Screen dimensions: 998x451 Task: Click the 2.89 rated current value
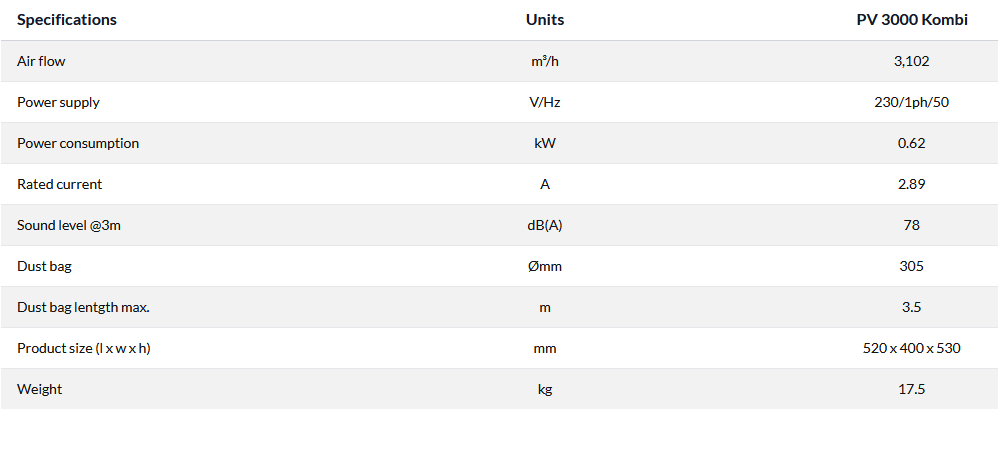(911, 184)
